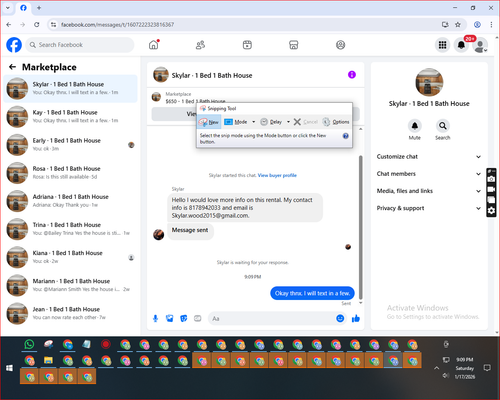Viewport: 500px width, 400px height.
Task: Expand Privacy & support section
Action: pos(429,208)
